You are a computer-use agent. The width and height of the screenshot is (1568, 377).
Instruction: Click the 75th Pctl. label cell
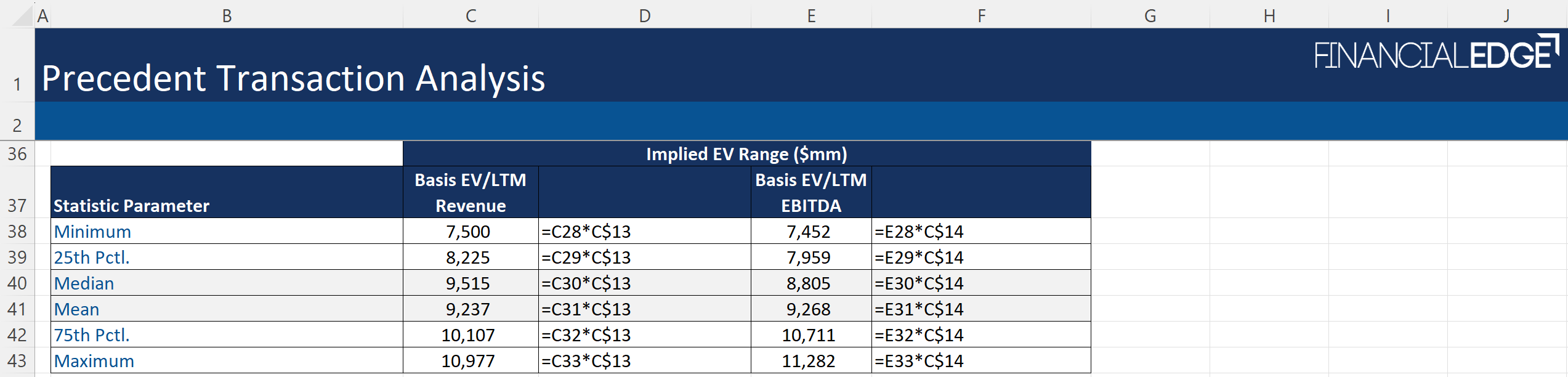(x=92, y=335)
